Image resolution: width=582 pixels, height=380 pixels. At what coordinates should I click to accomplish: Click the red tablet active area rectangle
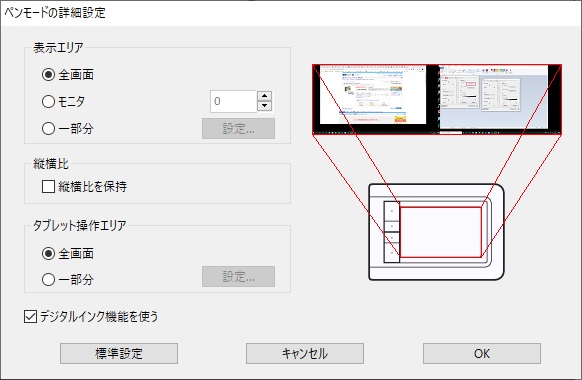[x=441, y=232]
